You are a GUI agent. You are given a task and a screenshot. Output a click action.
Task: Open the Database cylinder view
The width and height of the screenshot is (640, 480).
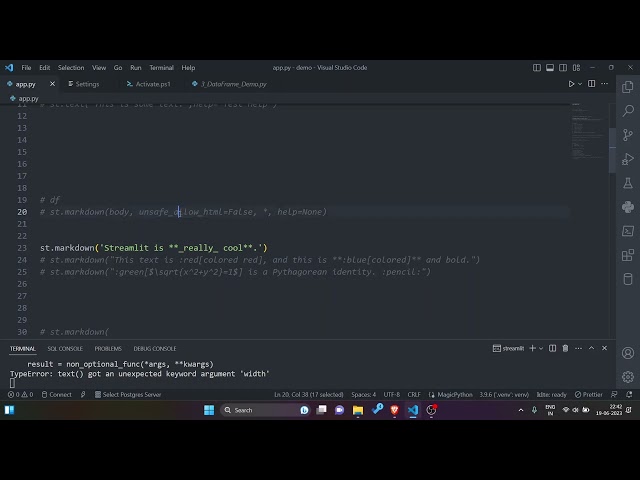pyautogui.click(x=628, y=279)
